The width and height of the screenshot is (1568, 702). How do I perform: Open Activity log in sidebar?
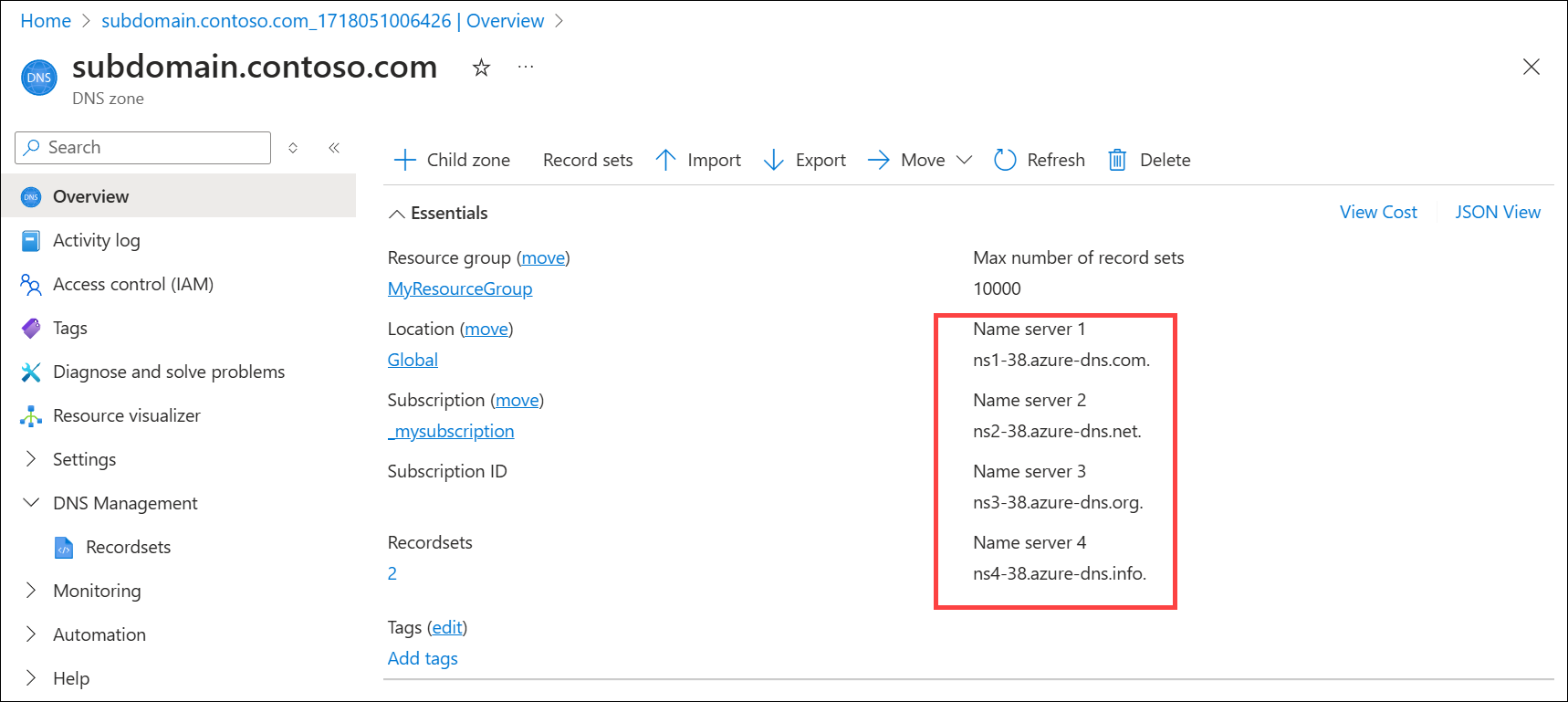point(96,241)
